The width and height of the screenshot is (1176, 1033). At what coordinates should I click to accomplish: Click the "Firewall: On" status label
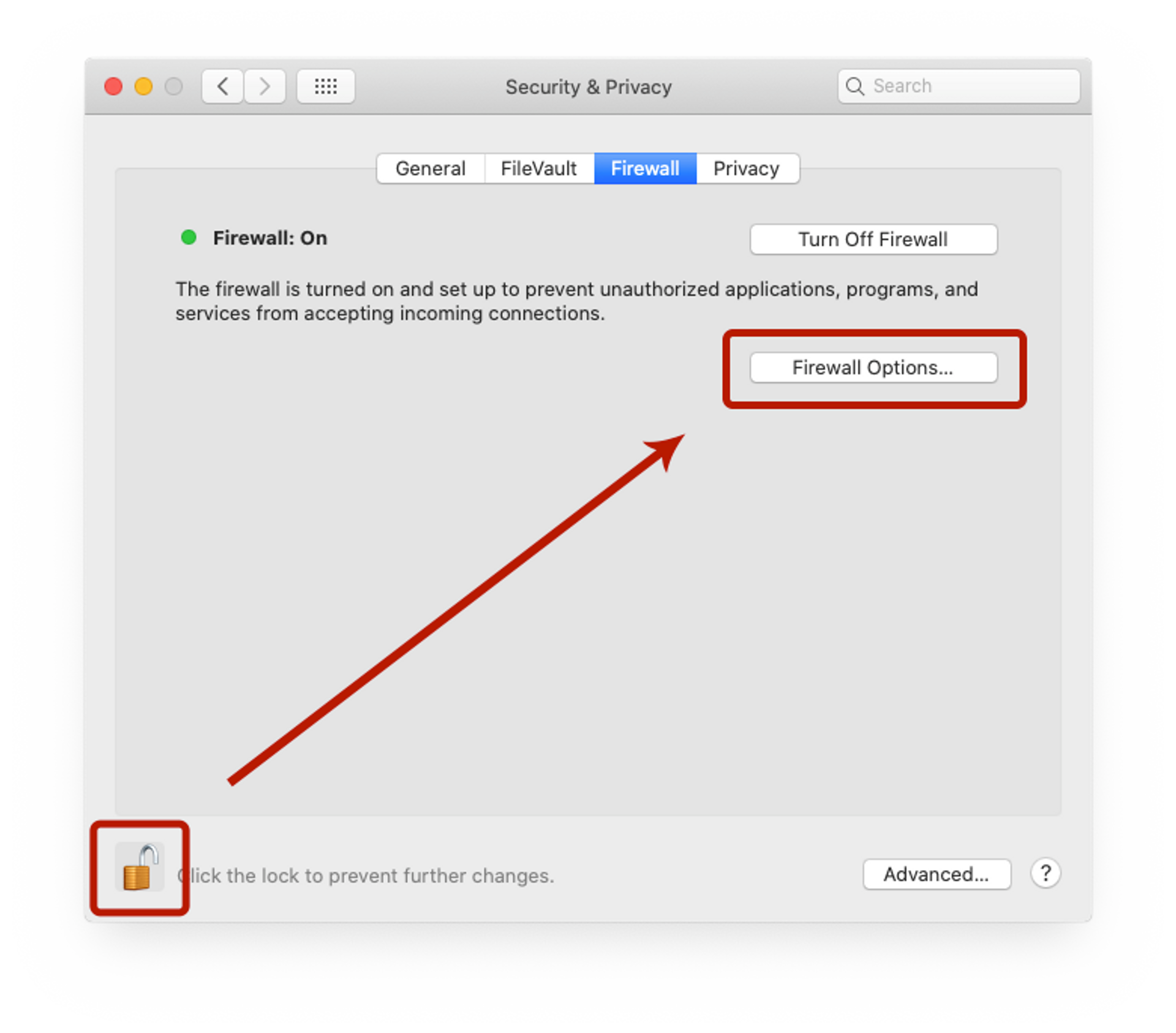[270, 238]
